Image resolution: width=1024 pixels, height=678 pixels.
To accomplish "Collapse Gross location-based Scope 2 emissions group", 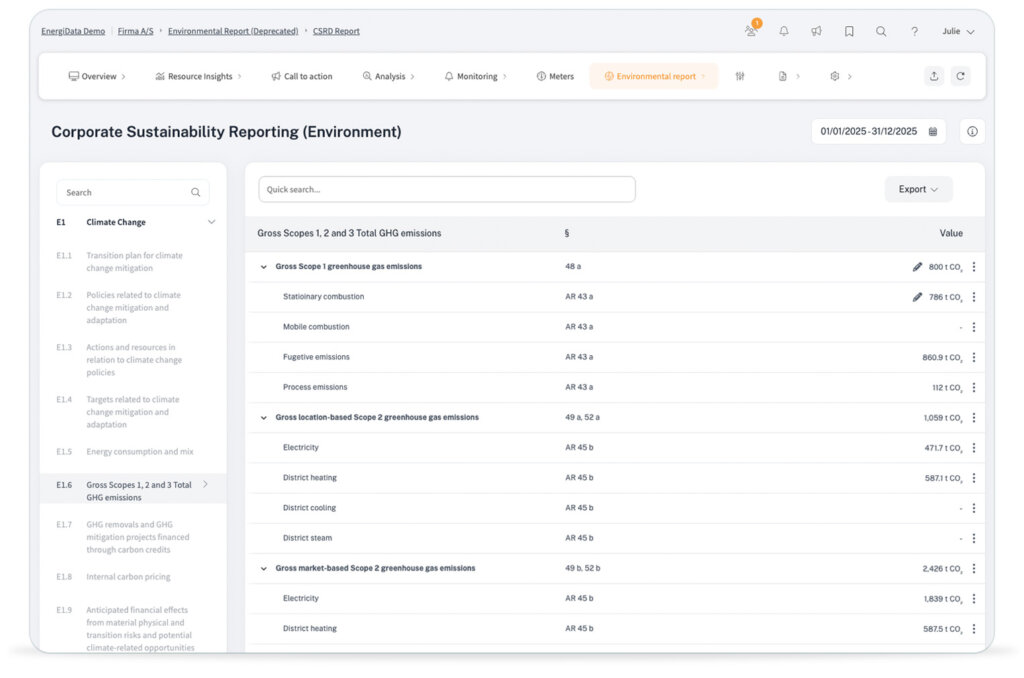I will point(264,417).
